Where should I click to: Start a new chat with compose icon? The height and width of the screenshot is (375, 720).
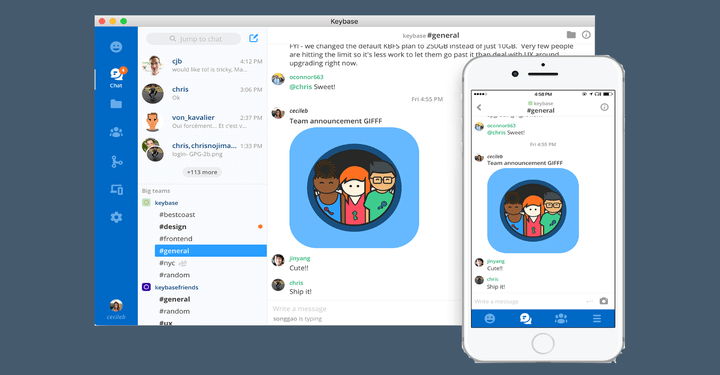(x=253, y=39)
